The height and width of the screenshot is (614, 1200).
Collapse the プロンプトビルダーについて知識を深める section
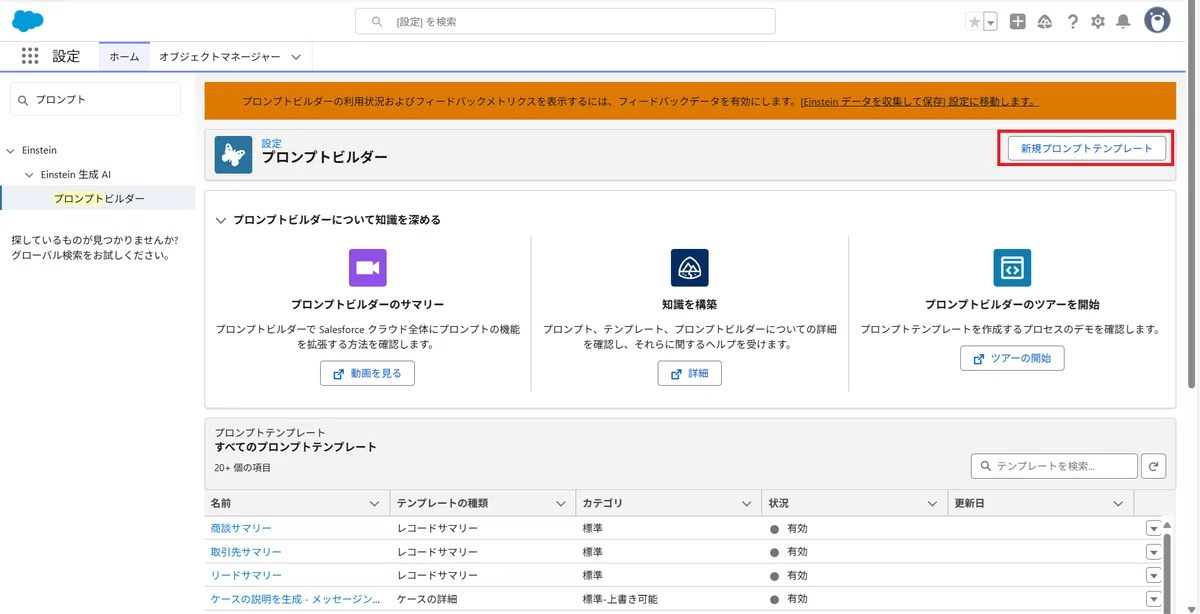pos(221,220)
